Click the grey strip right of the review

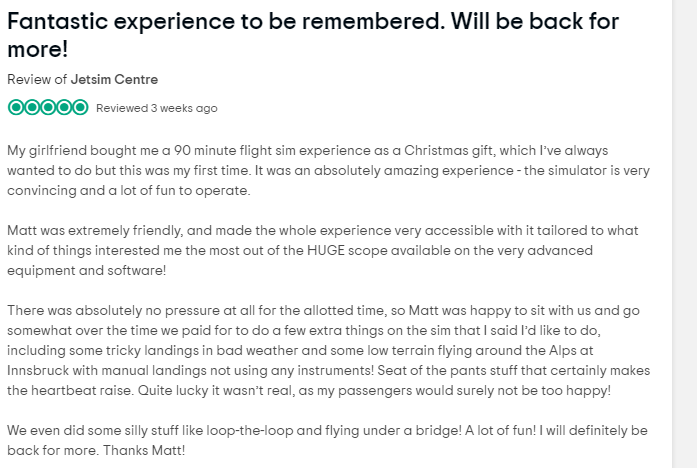pos(685,234)
